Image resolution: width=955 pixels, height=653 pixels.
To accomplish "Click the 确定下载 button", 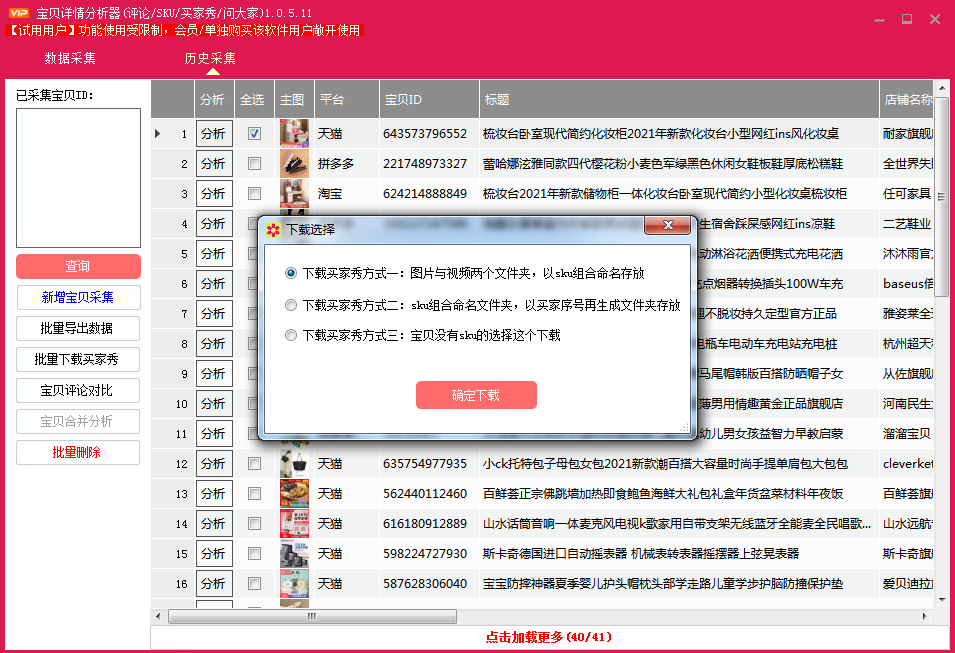I will tap(476, 395).
